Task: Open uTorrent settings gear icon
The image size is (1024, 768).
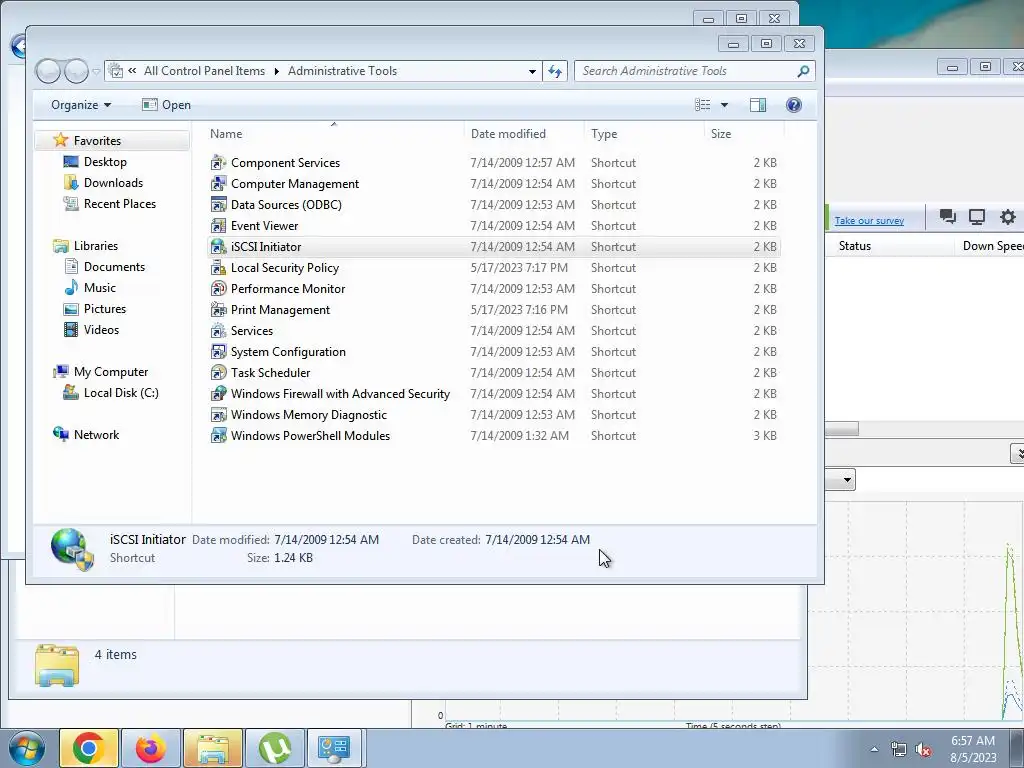Action: (1008, 217)
